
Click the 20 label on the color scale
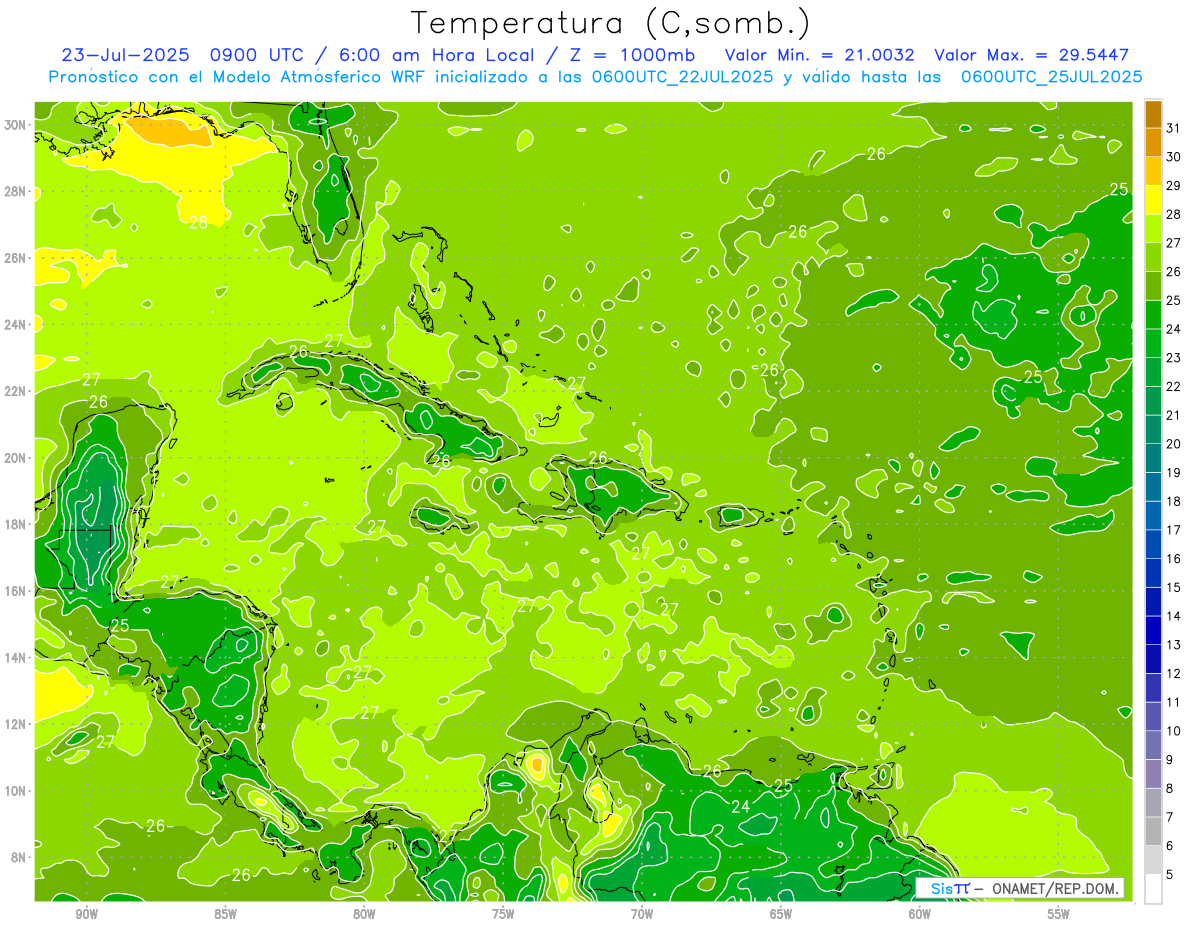click(x=1174, y=444)
